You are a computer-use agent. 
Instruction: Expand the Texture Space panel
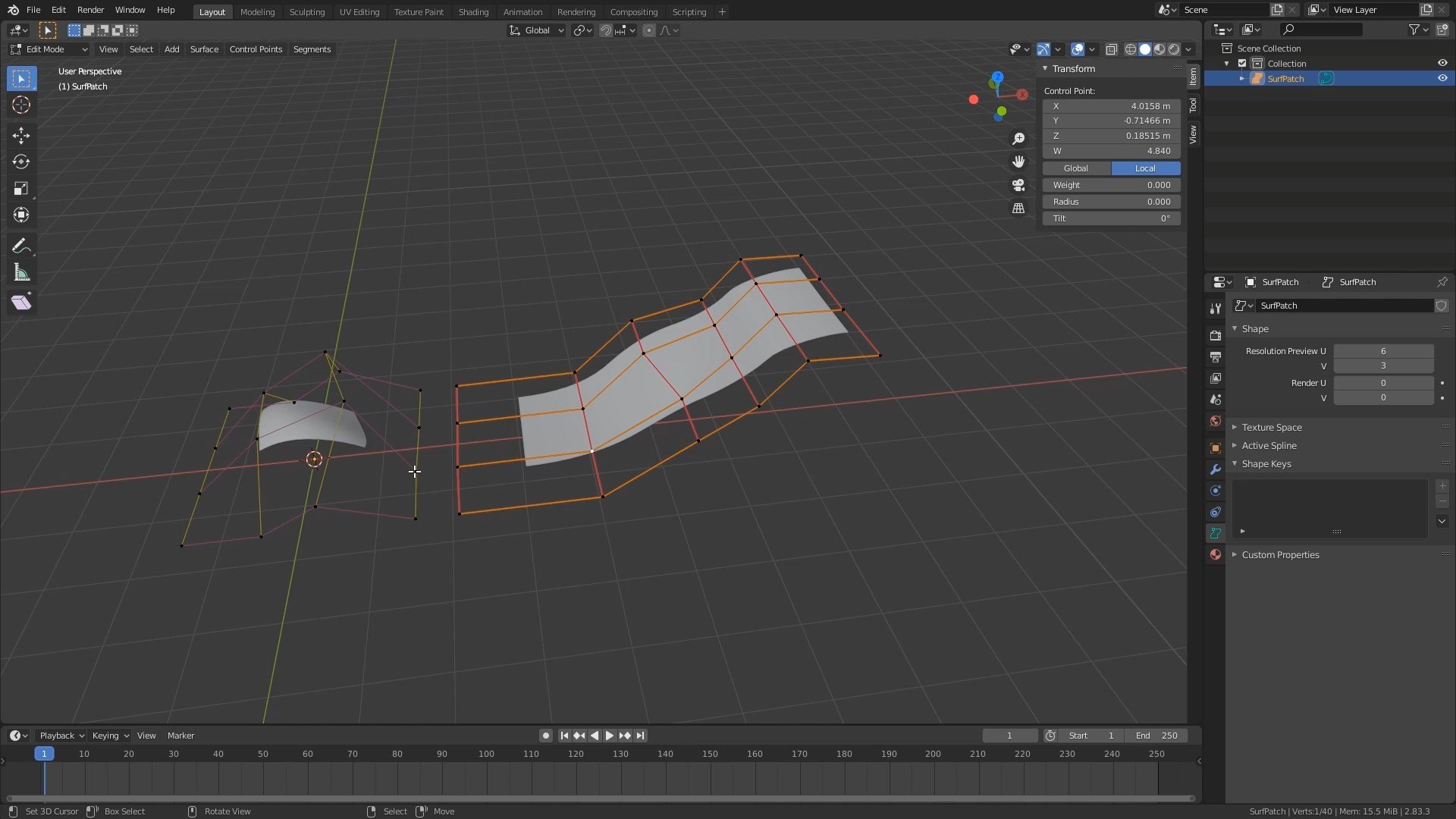point(1272,428)
